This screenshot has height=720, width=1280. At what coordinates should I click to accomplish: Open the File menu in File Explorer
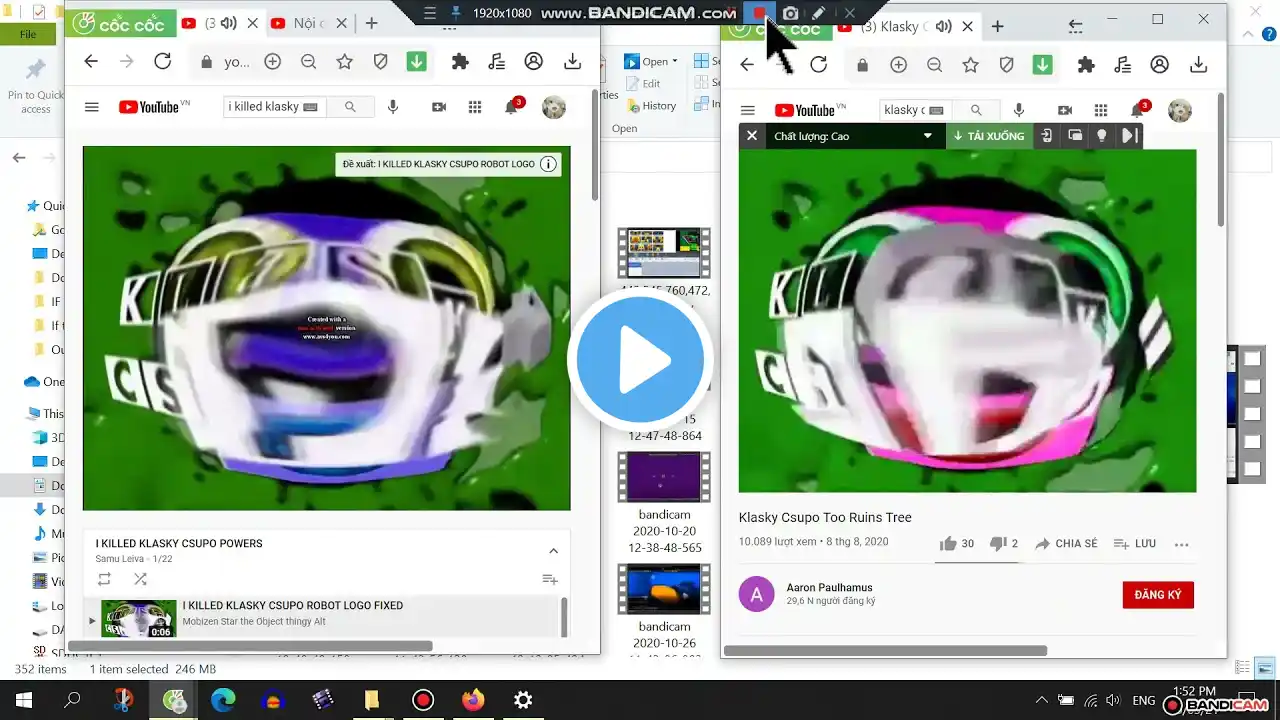(28, 33)
